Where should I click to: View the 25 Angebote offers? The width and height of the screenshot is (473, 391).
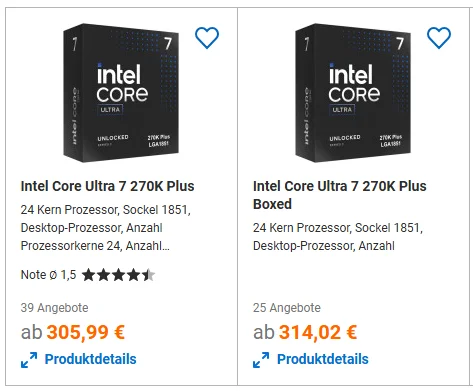tap(287, 308)
